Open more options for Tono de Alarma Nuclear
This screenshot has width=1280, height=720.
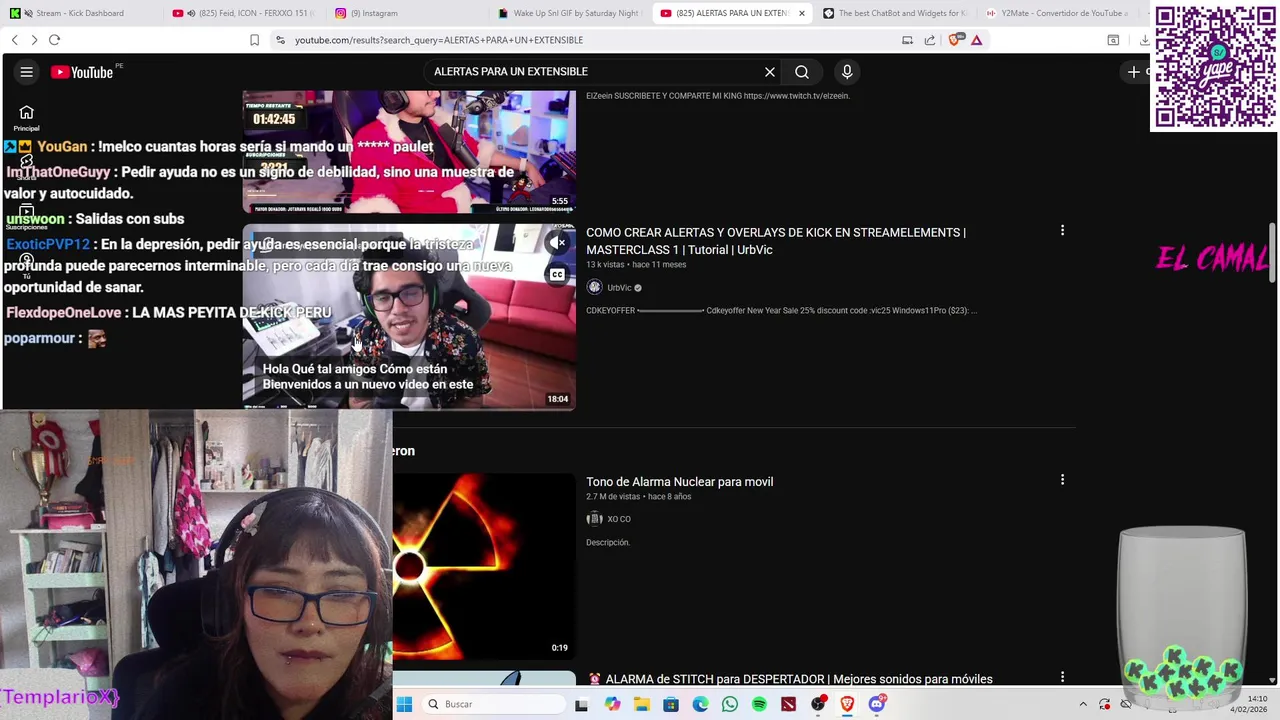tap(1062, 480)
